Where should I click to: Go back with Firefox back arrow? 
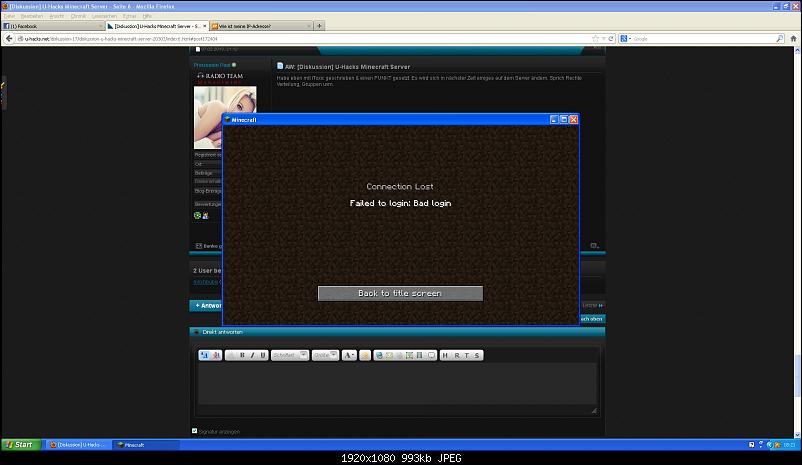pyautogui.click(x=9, y=38)
